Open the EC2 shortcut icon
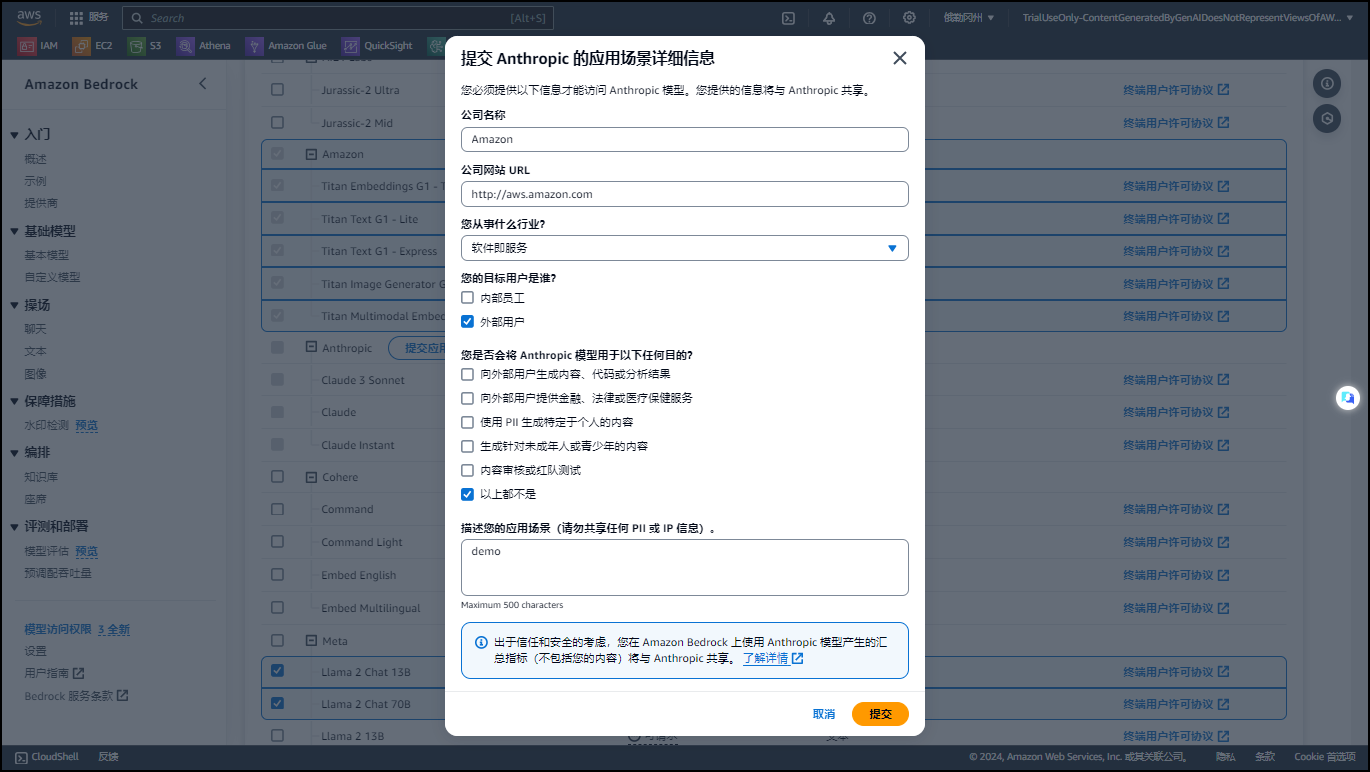Image resolution: width=1370 pixels, height=772 pixels. coord(81,46)
